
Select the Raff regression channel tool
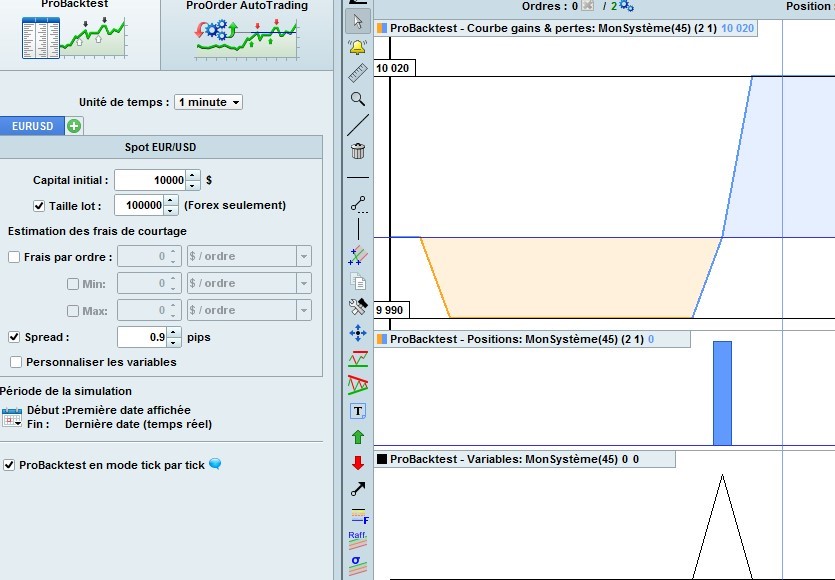point(358,540)
